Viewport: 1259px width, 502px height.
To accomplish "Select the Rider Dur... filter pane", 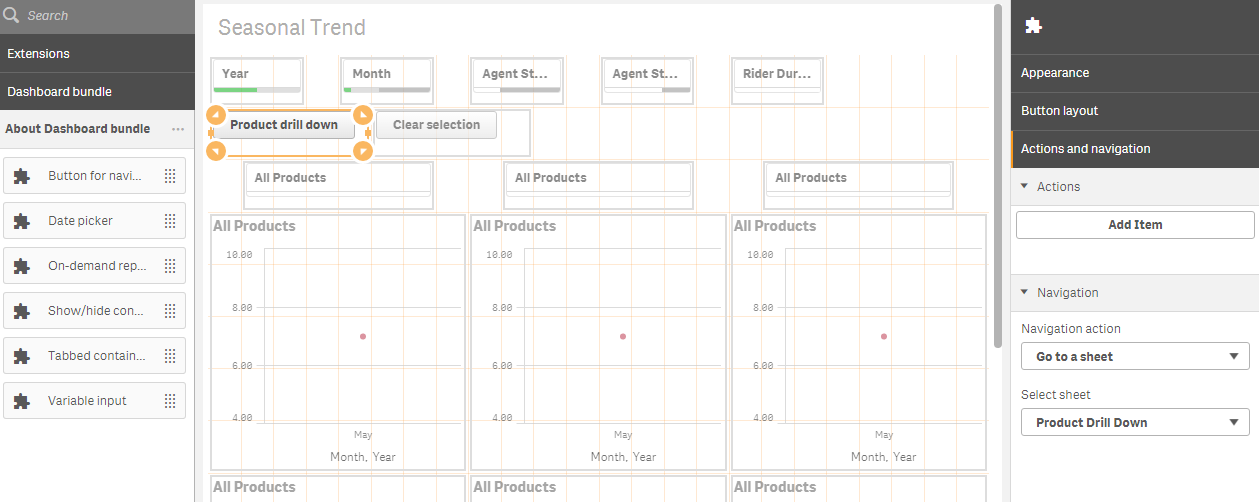I will click(x=777, y=80).
